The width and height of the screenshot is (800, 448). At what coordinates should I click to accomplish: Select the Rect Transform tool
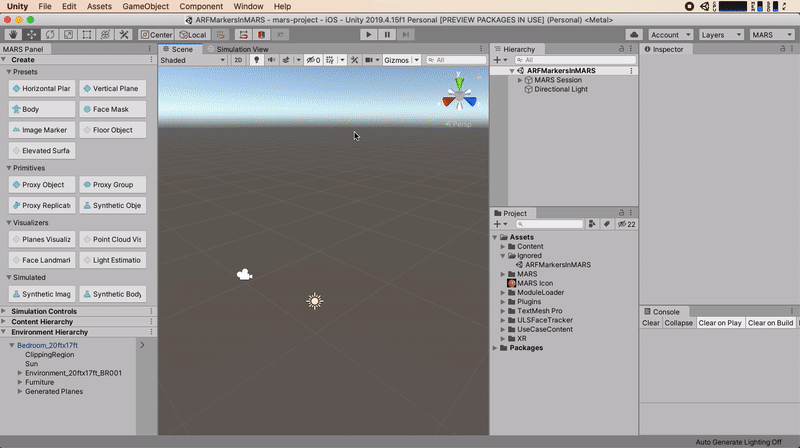pyautogui.click(x=87, y=34)
